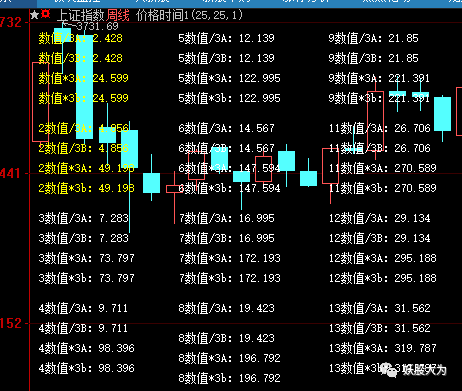Image resolution: width=462 pixels, height=391 pixels.
Task: Select the yellow 数值/3B: 2.428 line
Action: point(81,58)
